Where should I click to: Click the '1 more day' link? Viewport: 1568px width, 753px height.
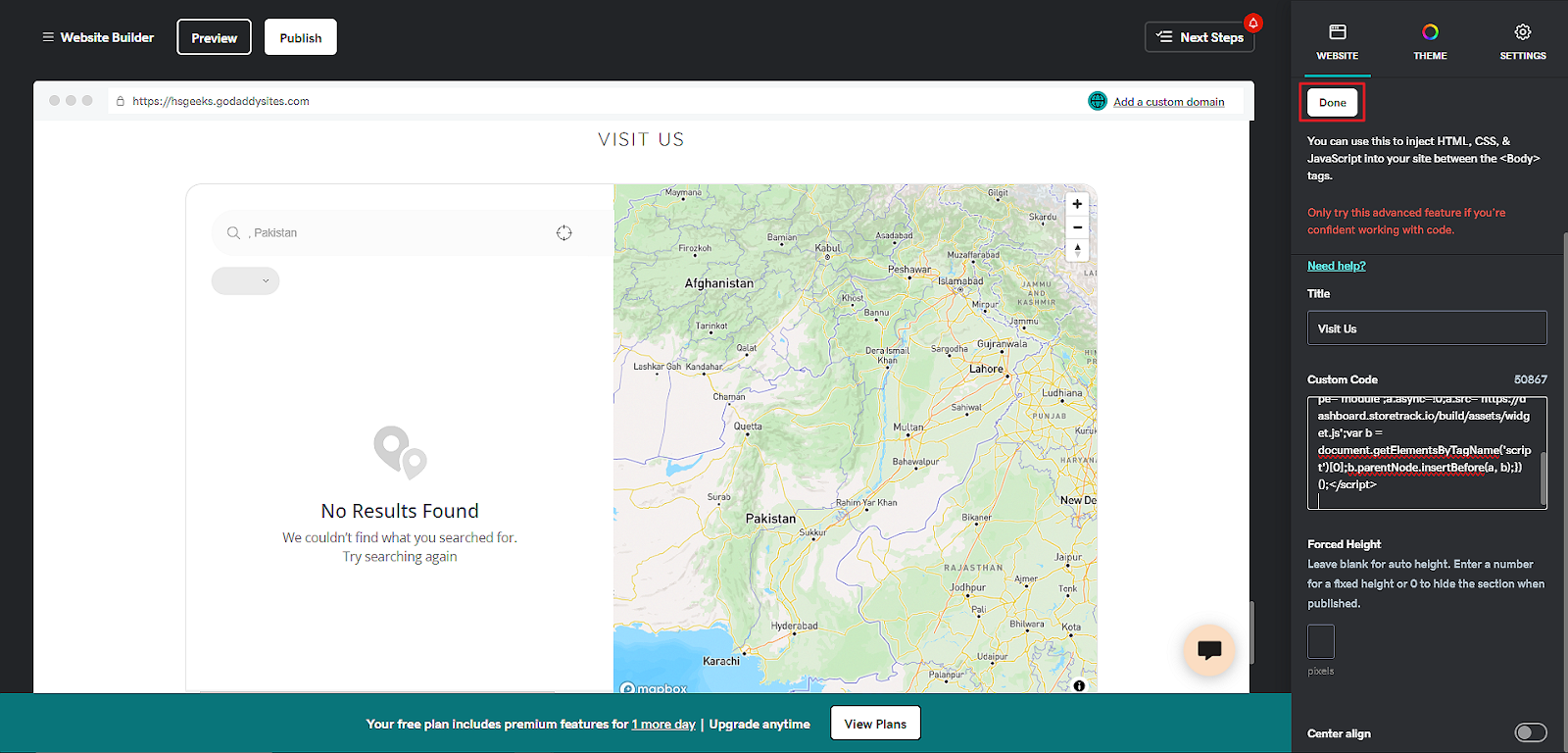663,724
